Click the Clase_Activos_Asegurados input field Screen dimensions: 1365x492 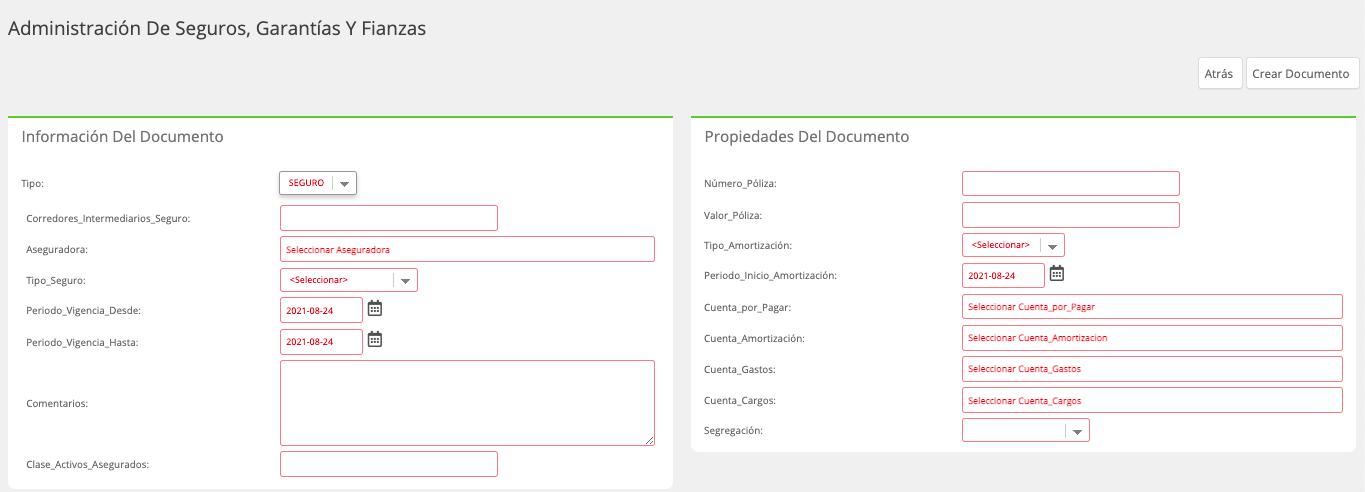click(389, 464)
